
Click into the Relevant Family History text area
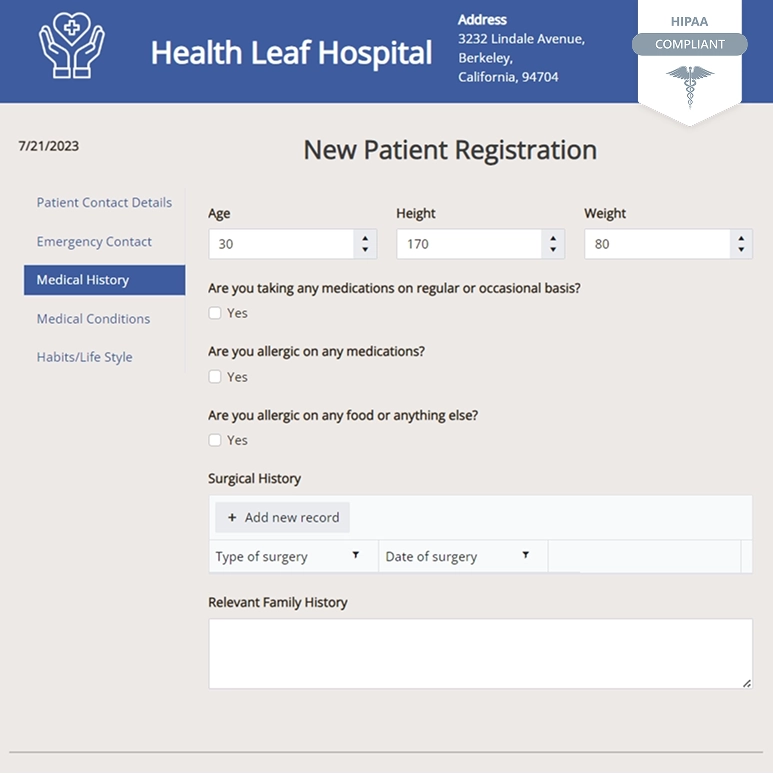tap(480, 653)
